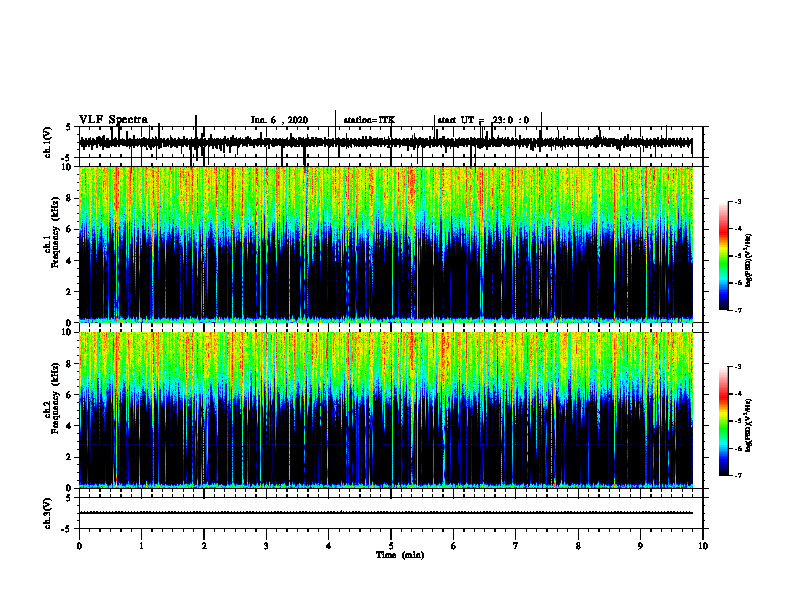Click inside the ch.2 spectrogram plot

[386, 410]
